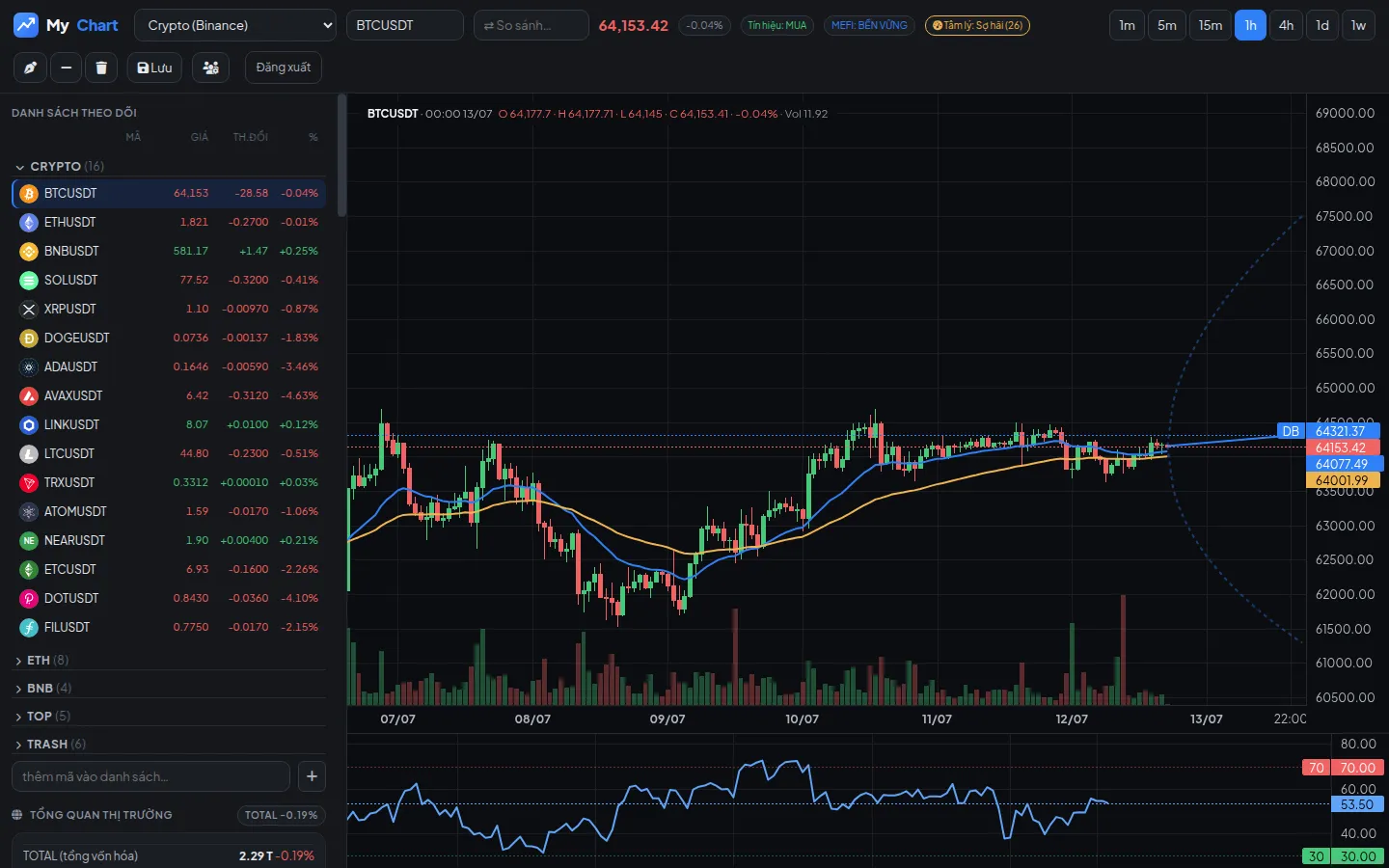The image size is (1389, 868).
Task: Switch to the 5m timeframe
Action: click(x=1167, y=25)
